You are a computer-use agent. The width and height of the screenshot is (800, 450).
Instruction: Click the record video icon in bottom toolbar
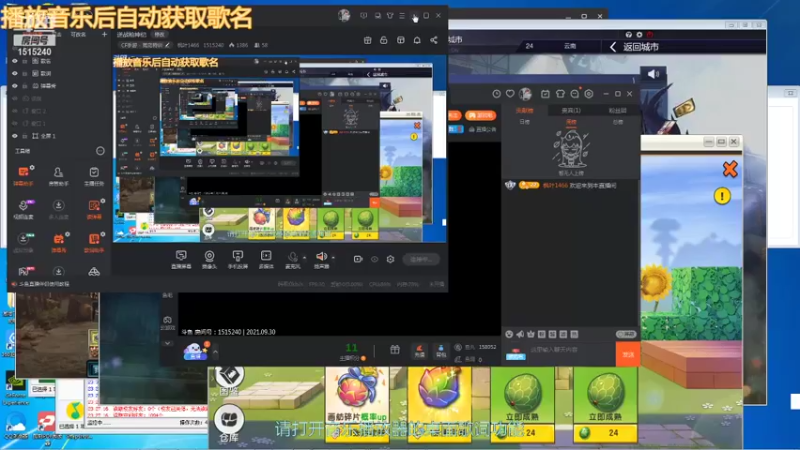click(358, 259)
